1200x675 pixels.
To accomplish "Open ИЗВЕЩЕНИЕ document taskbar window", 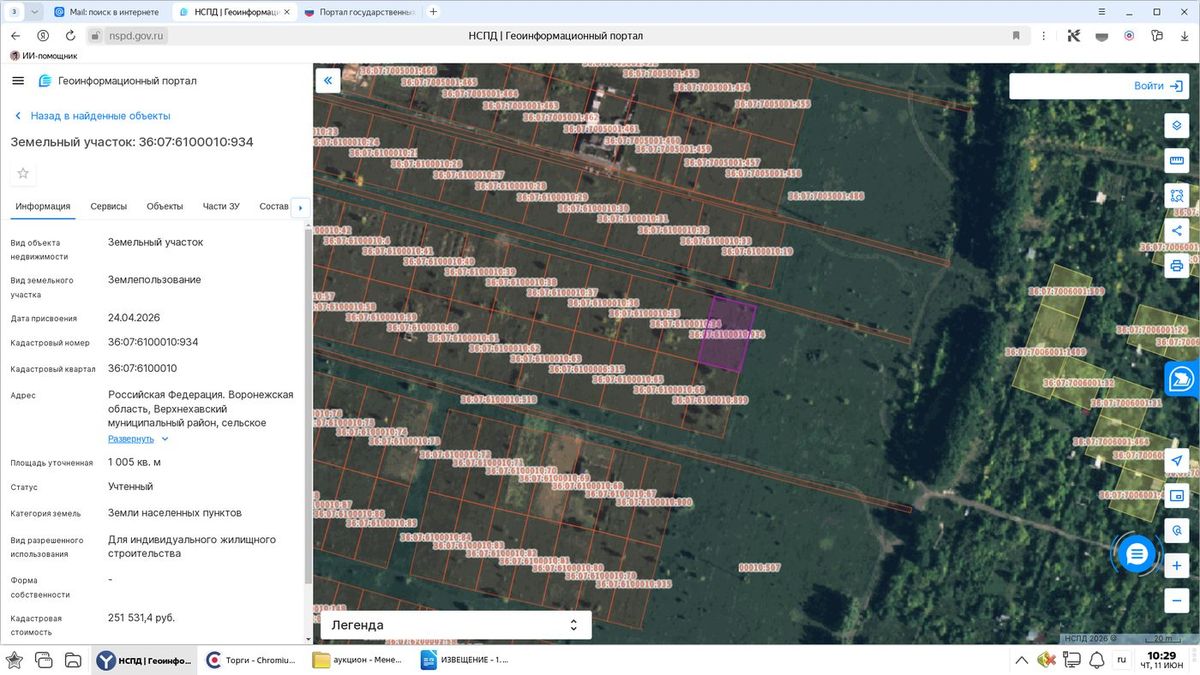I will point(465,660).
